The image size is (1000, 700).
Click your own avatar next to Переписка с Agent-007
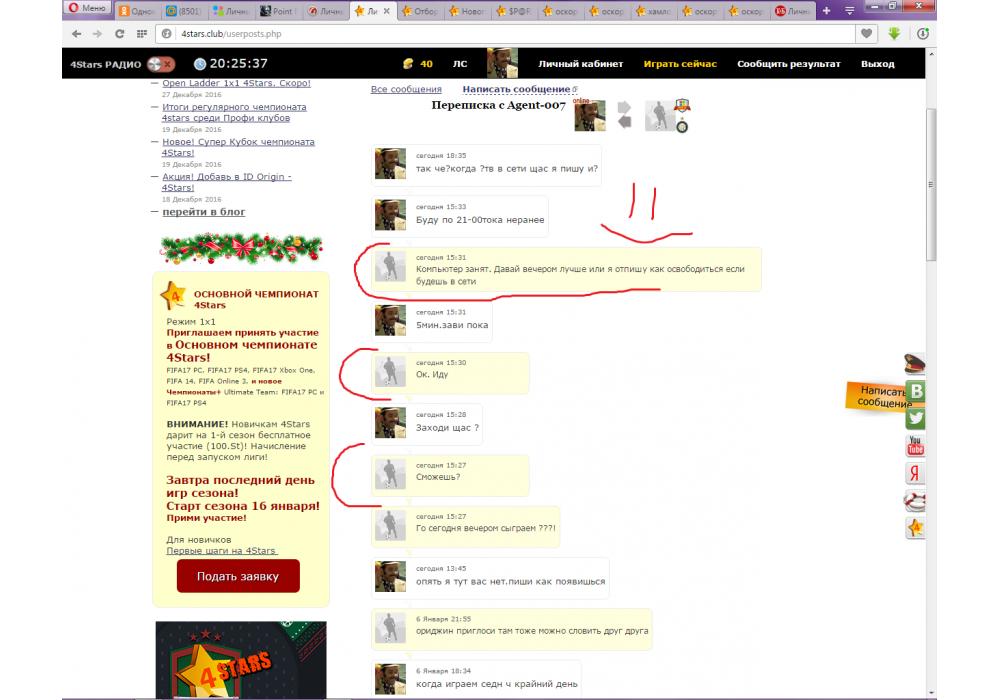pyautogui.click(x=590, y=116)
